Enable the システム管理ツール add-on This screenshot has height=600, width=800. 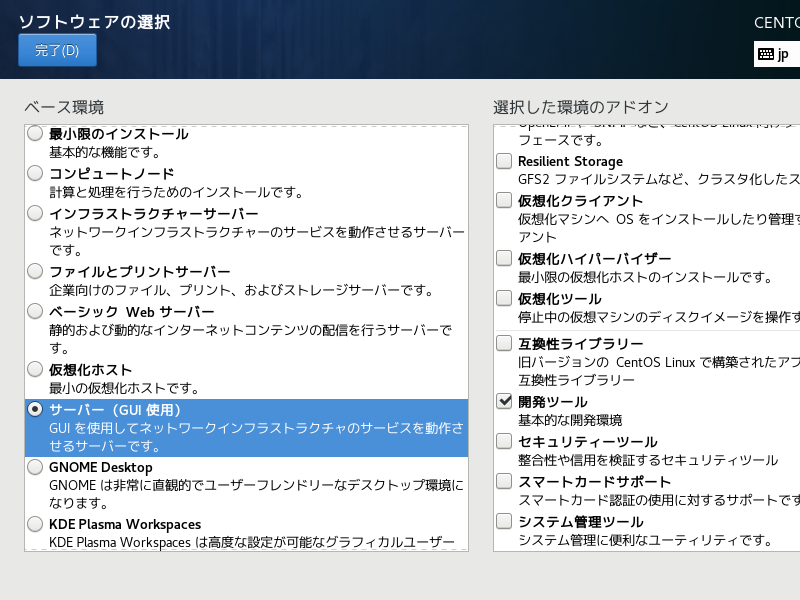click(505, 520)
